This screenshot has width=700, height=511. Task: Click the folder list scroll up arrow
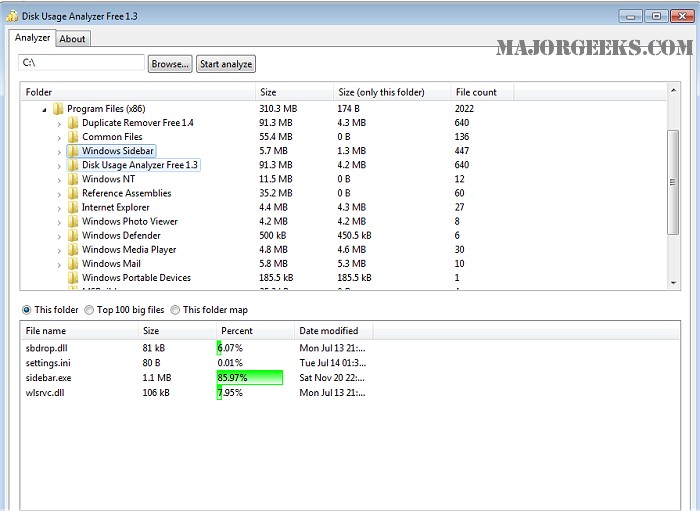(673, 91)
